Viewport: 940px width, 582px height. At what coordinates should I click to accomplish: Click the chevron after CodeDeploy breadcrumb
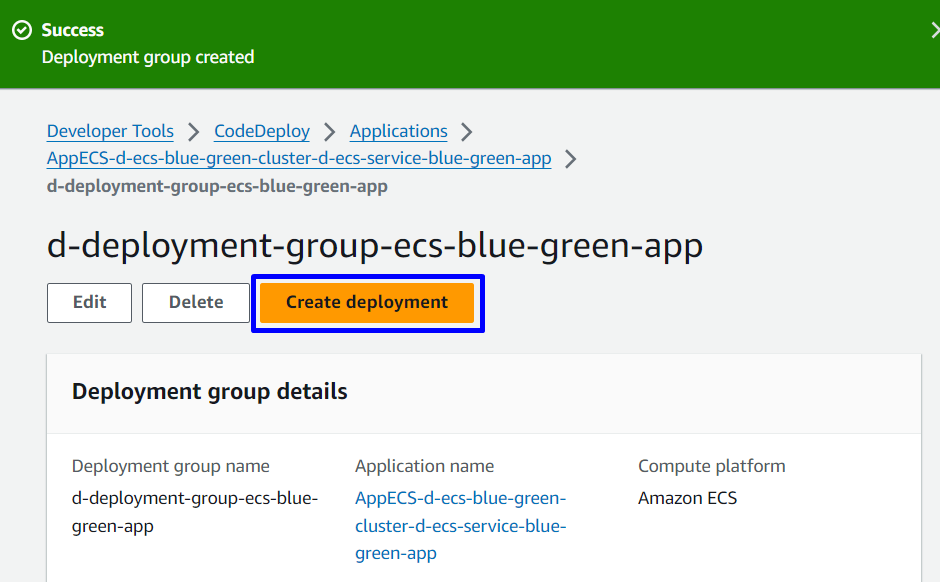tap(330, 132)
